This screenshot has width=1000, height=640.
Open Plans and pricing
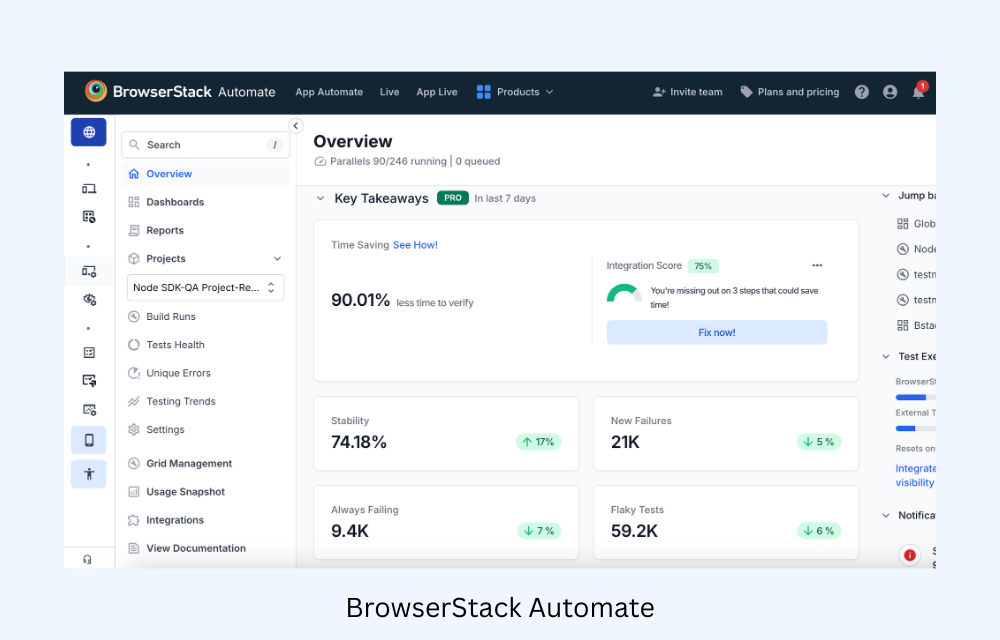click(790, 92)
